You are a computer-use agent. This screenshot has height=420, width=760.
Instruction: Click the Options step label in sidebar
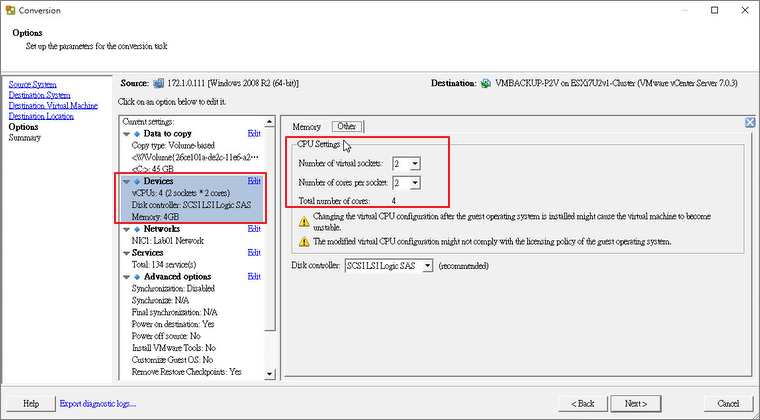23,127
